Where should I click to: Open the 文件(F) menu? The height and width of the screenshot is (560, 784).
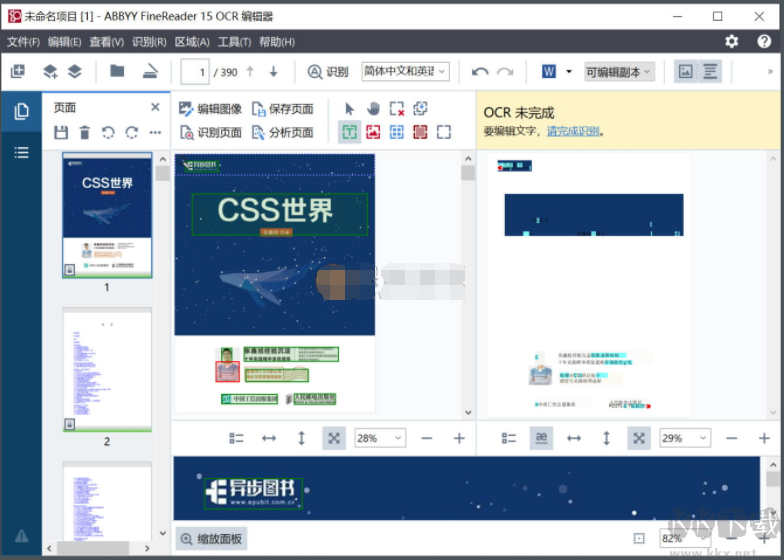coord(23,42)
